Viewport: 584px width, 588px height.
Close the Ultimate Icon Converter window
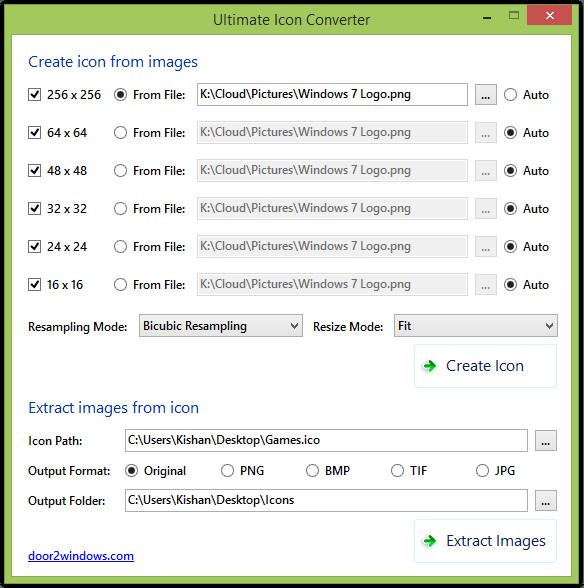[549, 15]
